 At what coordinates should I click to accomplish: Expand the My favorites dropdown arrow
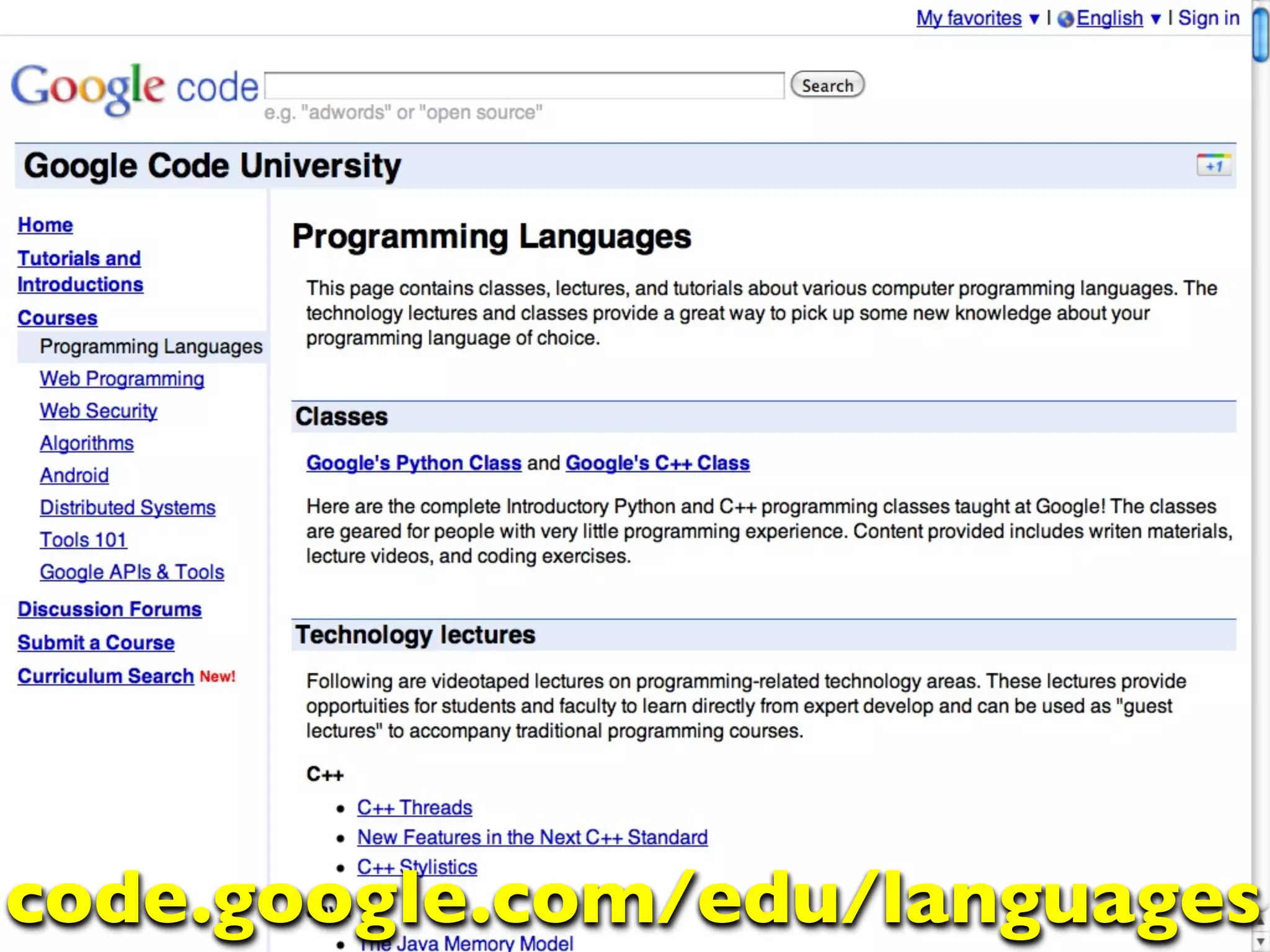[x=1034, y=19]
